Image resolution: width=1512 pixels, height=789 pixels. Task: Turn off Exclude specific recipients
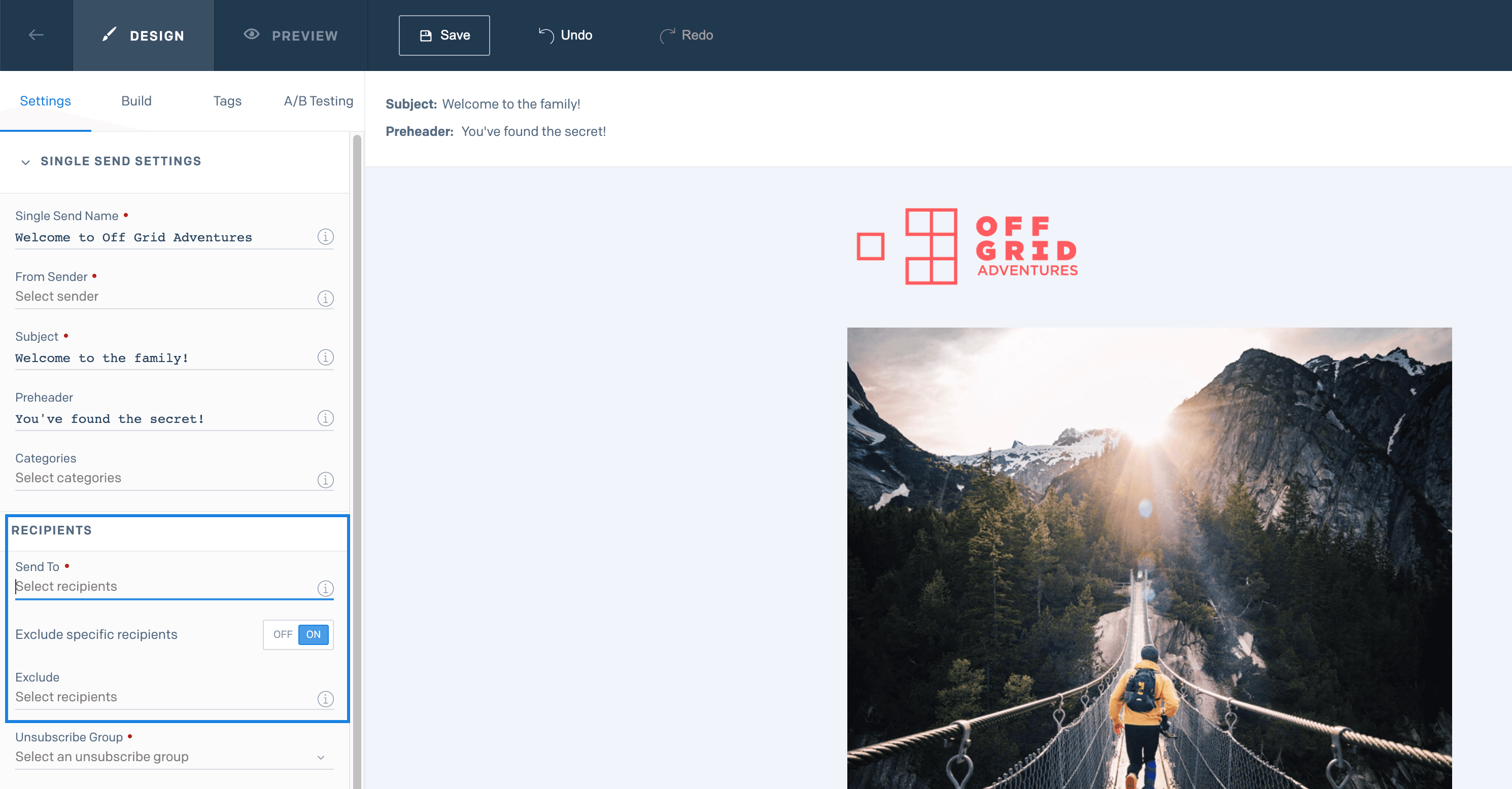(282, 634)
